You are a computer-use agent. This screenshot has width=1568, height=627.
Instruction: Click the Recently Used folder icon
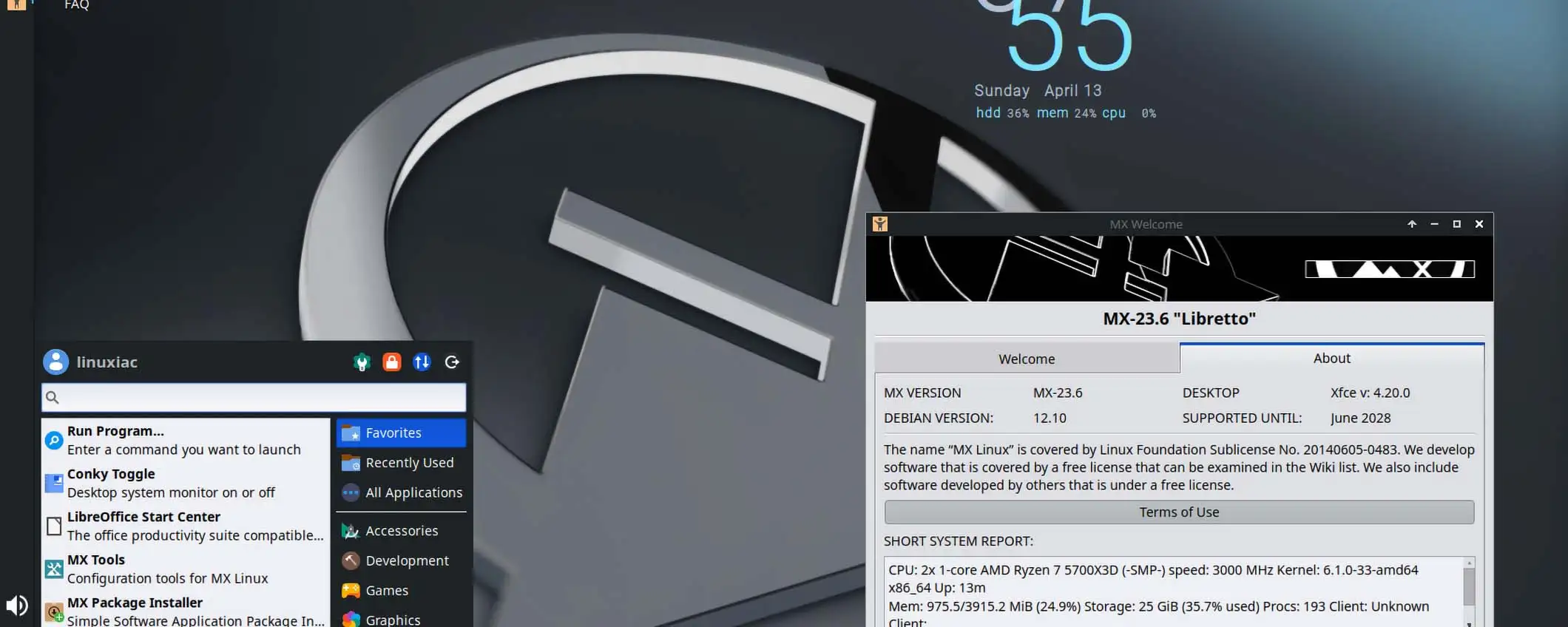(x=351, y=463)
